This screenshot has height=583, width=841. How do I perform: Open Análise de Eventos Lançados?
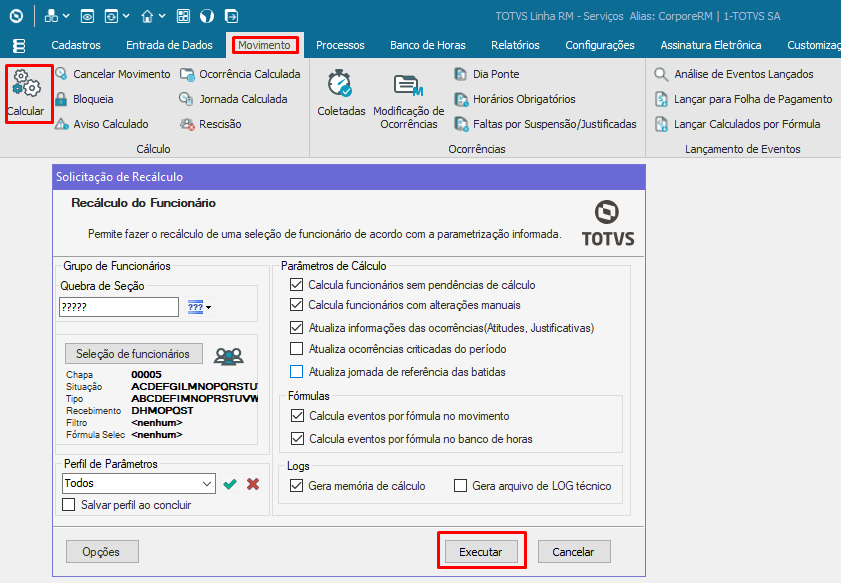tap(734, 74)
